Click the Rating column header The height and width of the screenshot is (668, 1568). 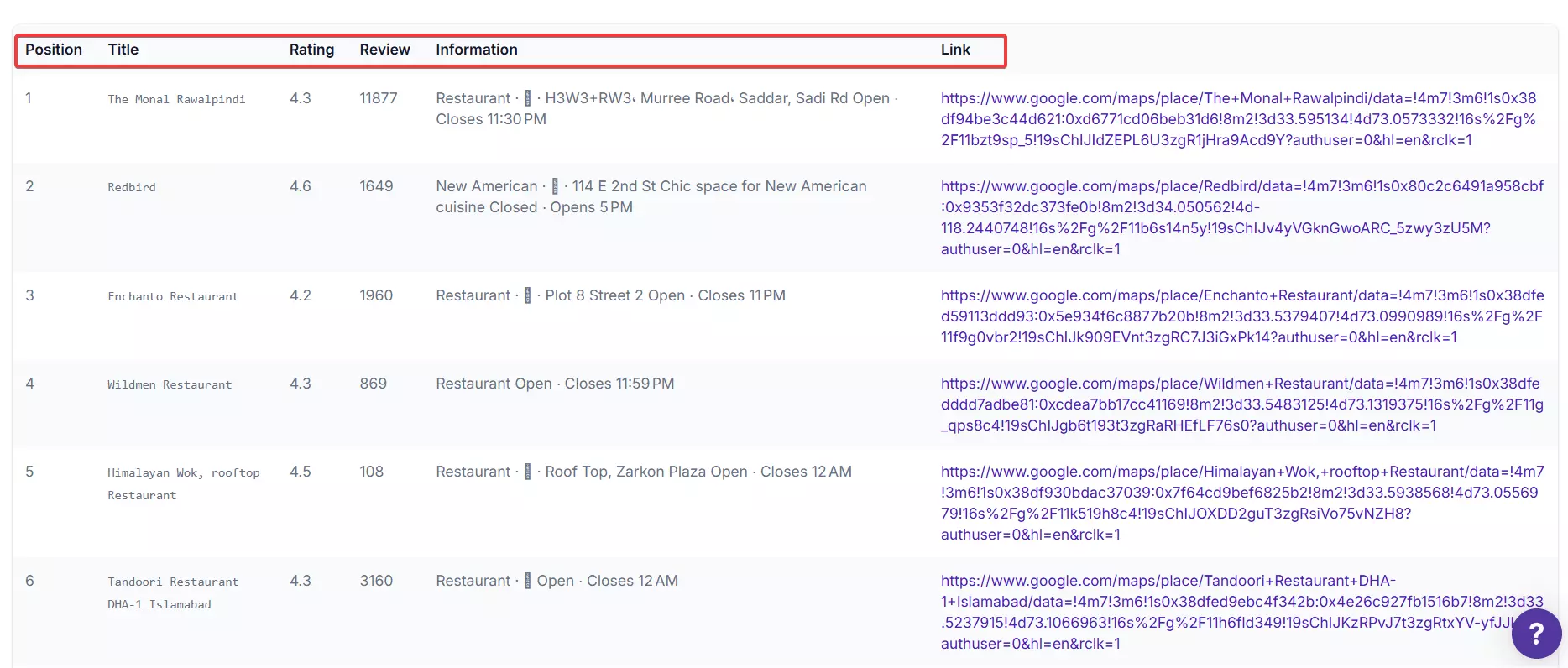coord(311,50)
